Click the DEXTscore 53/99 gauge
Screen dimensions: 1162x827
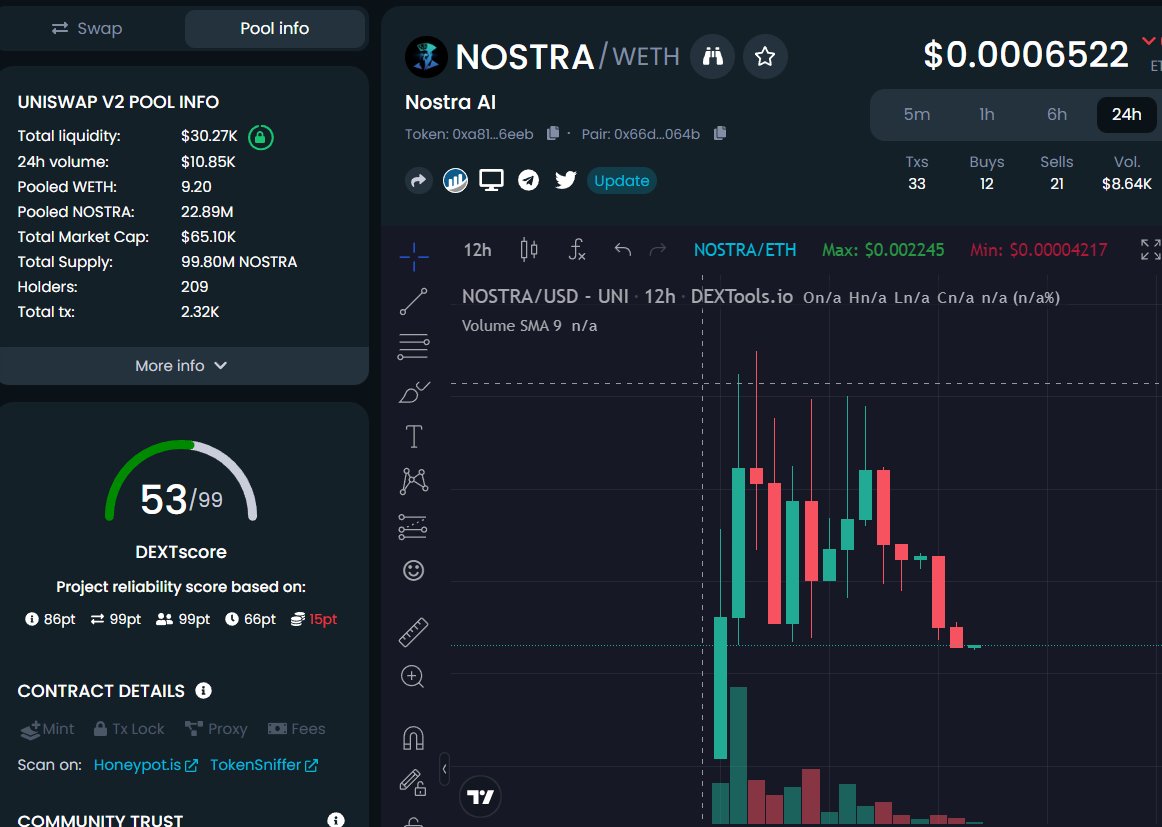tap(181, 484)
